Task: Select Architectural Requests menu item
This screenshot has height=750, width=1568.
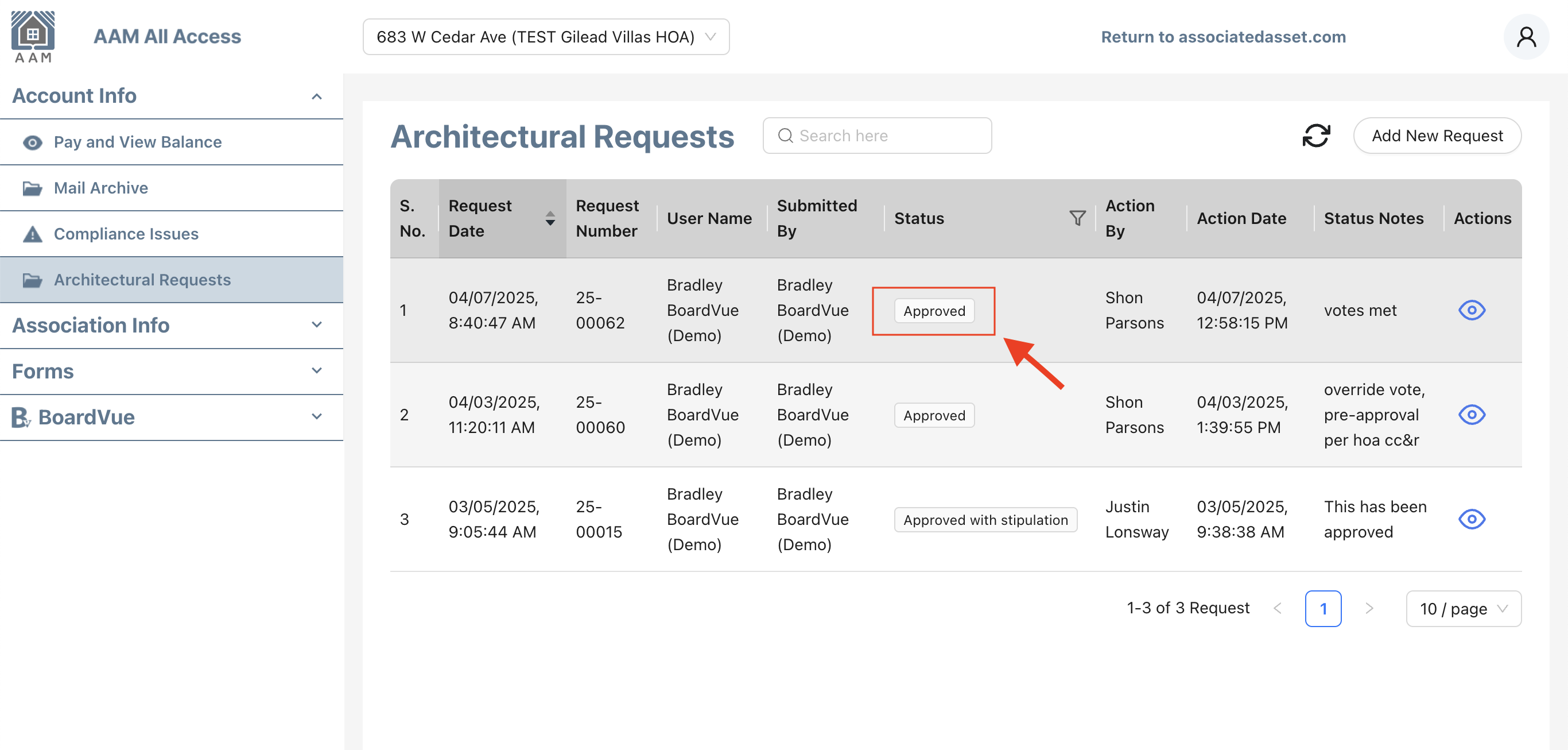Action: 172,280
